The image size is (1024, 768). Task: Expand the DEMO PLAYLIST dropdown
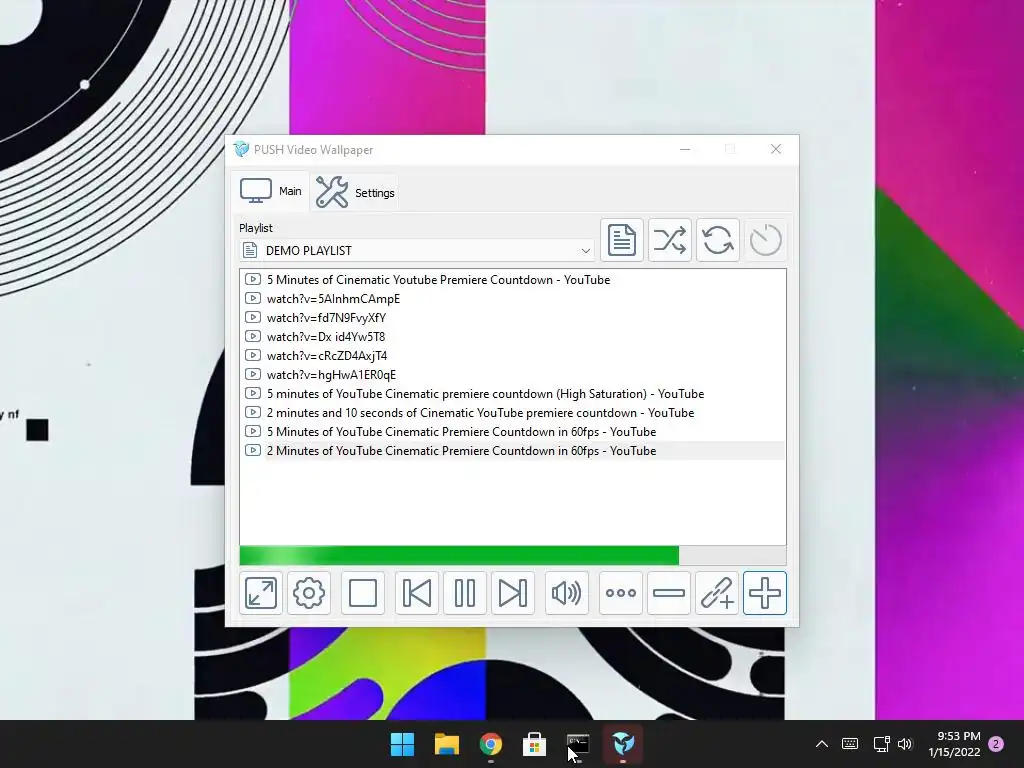585,251
